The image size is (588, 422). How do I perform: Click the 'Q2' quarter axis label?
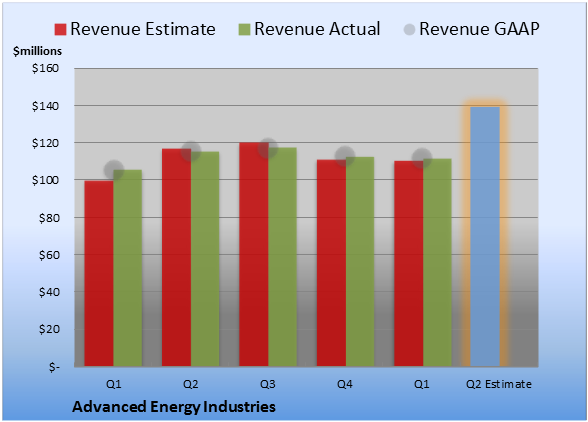(190, 384)
